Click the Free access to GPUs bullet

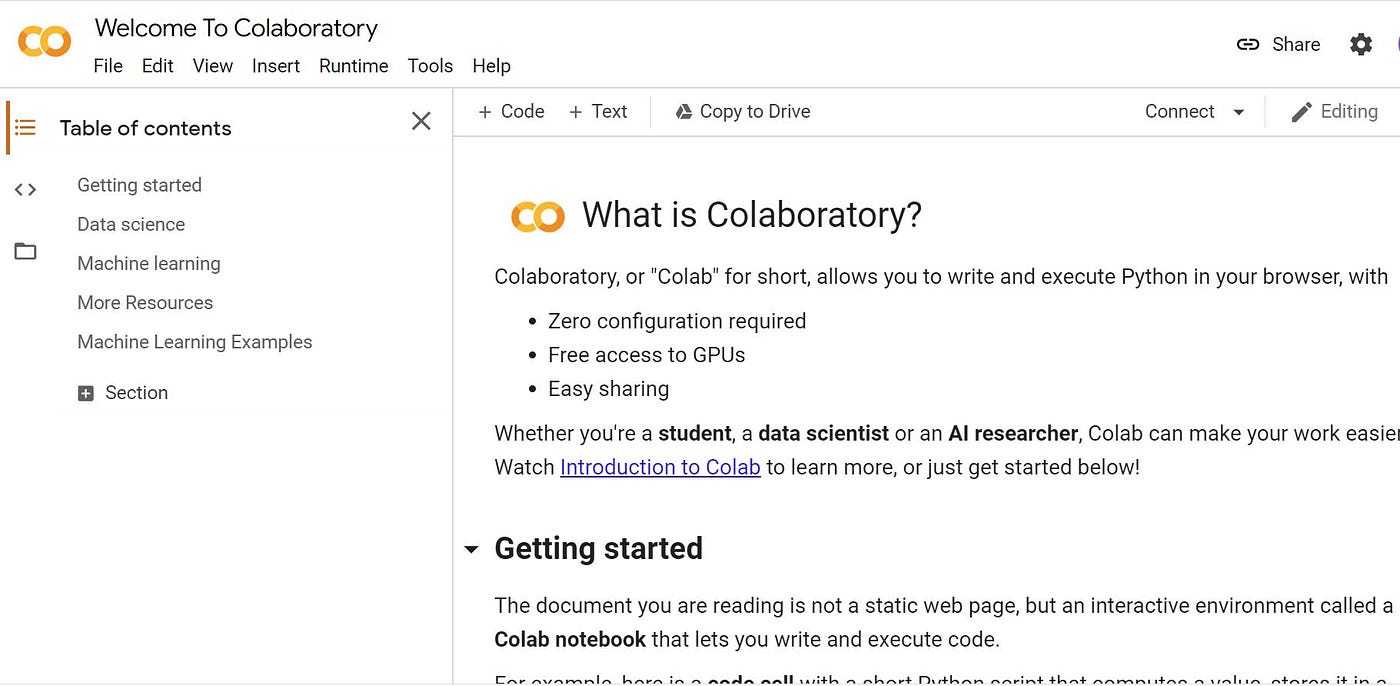647,355
